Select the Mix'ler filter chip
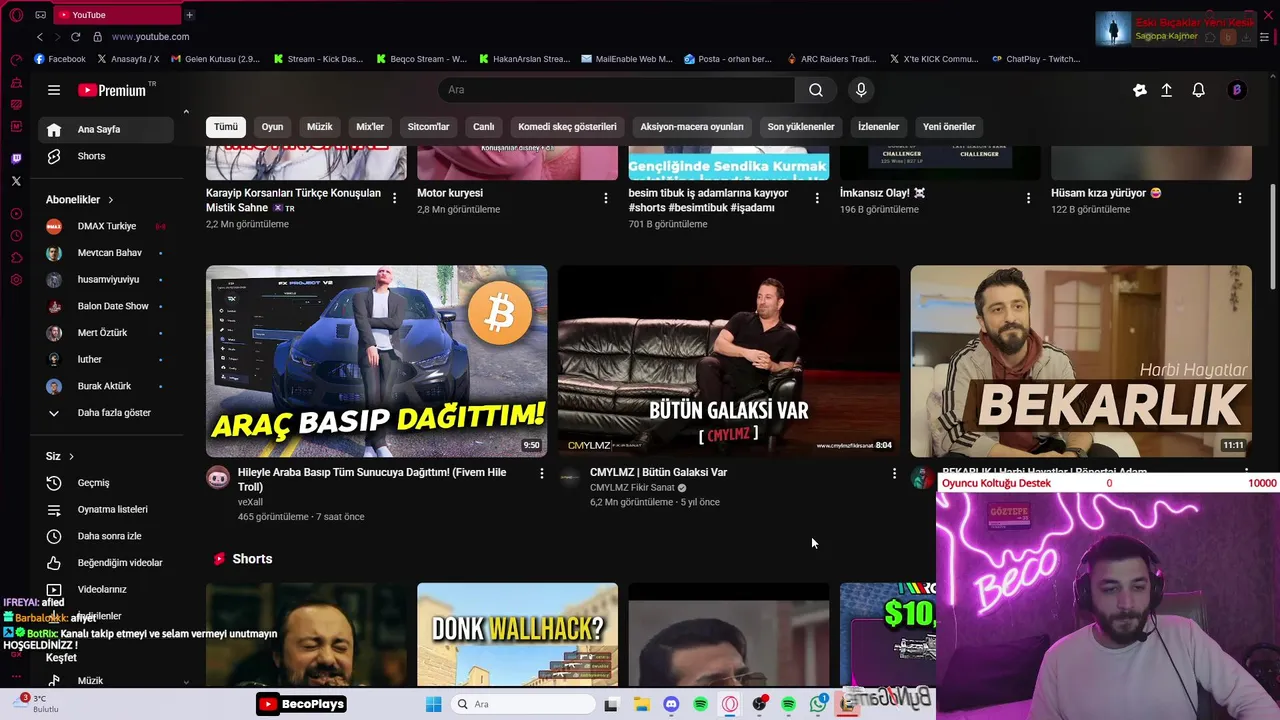Viewport: 1280px width, 720px height. tap(370, 127)
